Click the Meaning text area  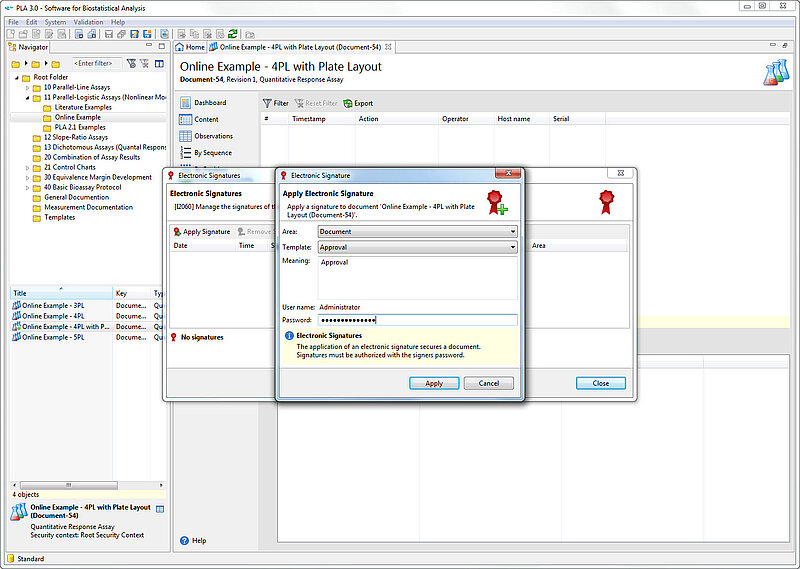417,278
